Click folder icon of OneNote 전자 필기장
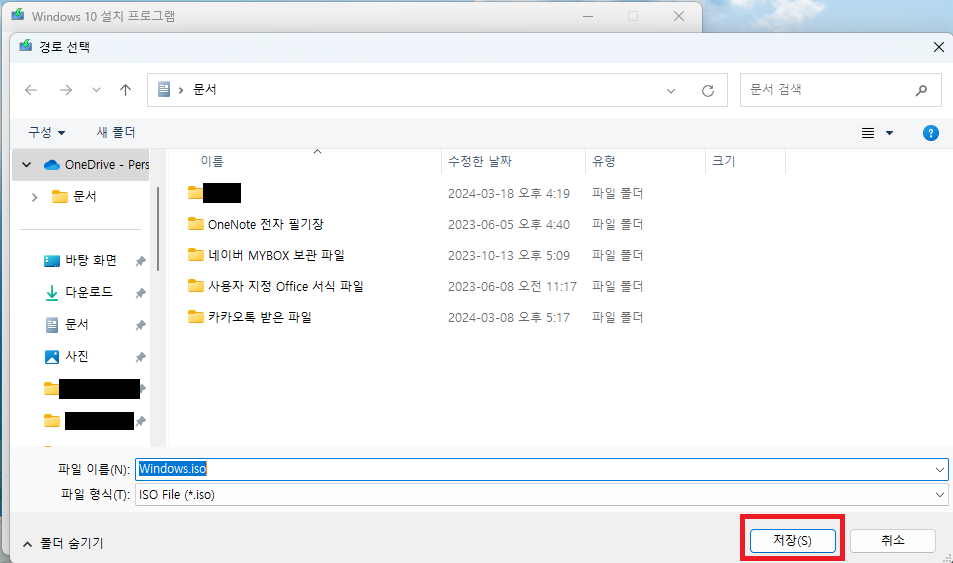 click(196, 224)
